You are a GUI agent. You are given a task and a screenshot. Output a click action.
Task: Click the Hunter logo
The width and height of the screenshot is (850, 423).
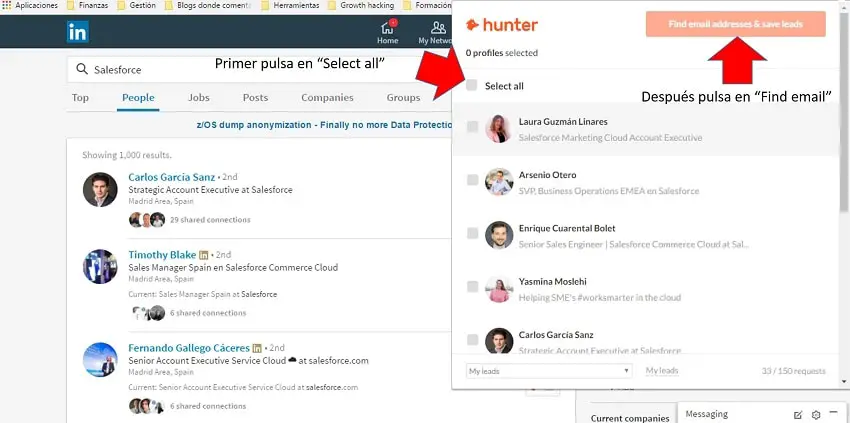pyautogui.click(x=501, y=25)
